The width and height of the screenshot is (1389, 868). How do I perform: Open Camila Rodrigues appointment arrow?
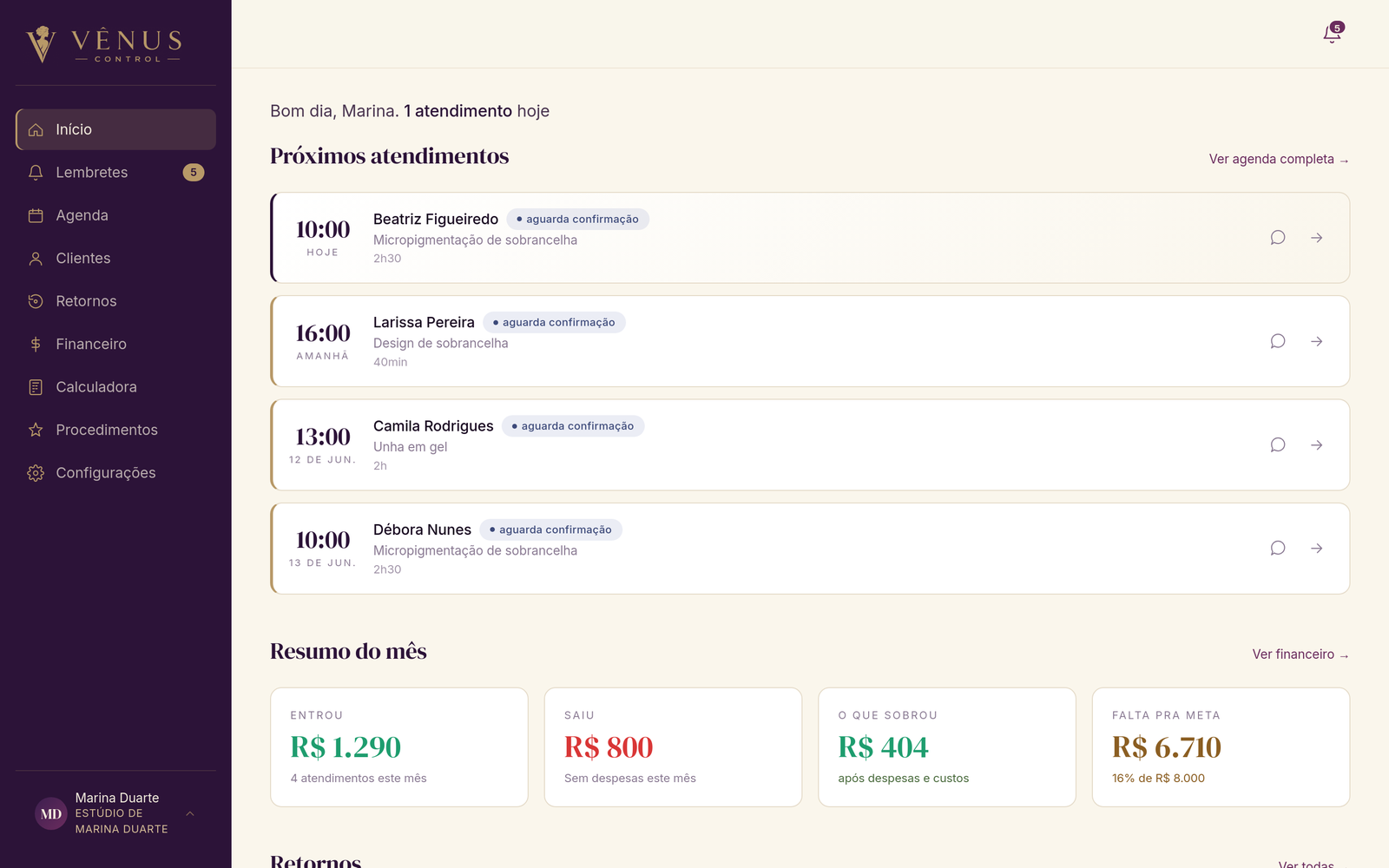click(1317, 444)
